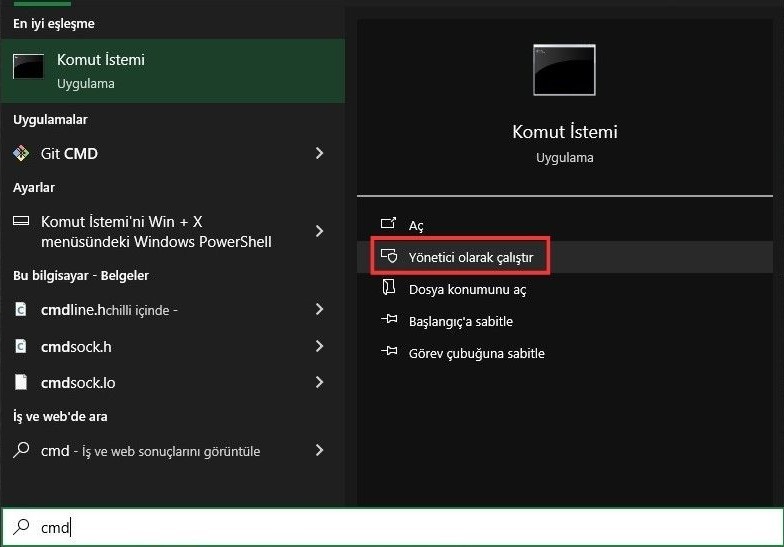Click the shield icon for Yönetici olarak çalıştır
This screenshot has height=547, width=784.
coord(390,257)
